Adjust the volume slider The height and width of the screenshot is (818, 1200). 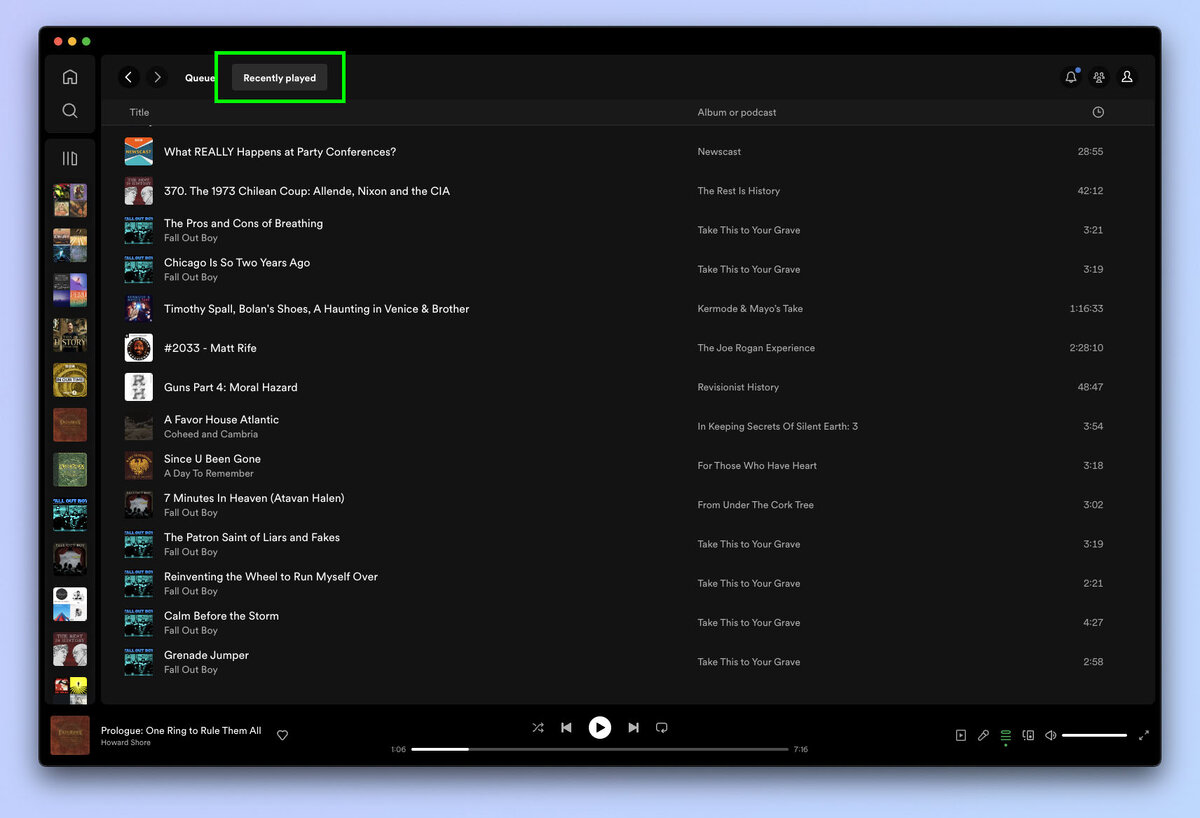[x=1094, y=735]
